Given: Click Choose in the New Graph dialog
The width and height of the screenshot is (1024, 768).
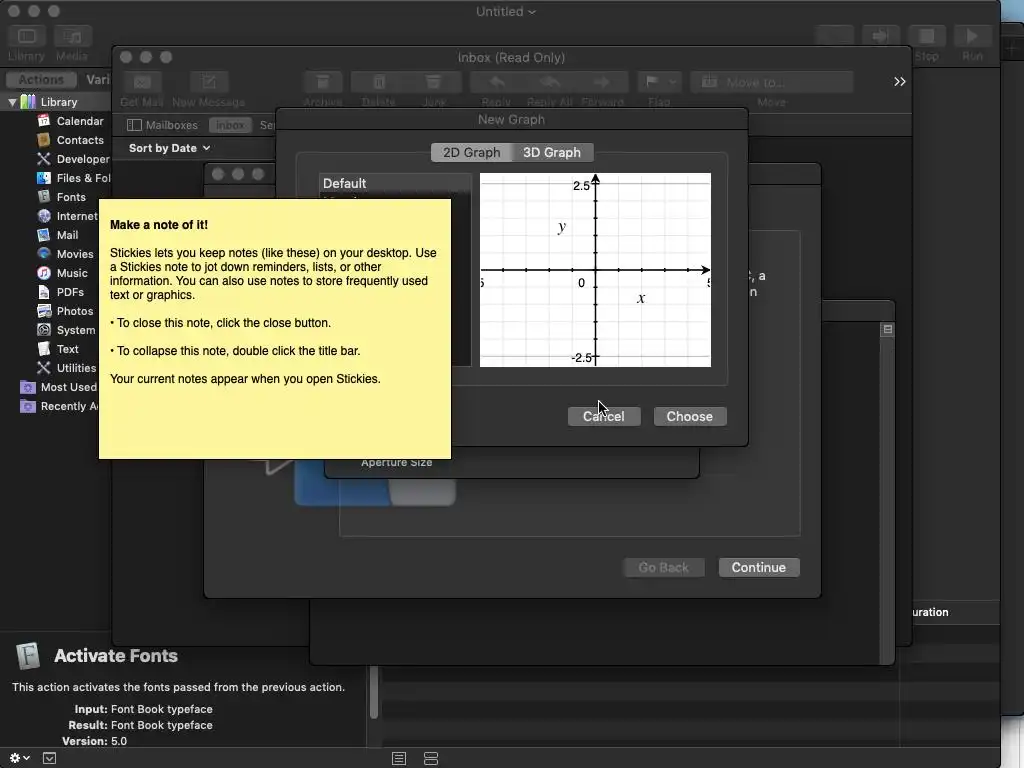Looking at the screenshot, I should point(690,417).
